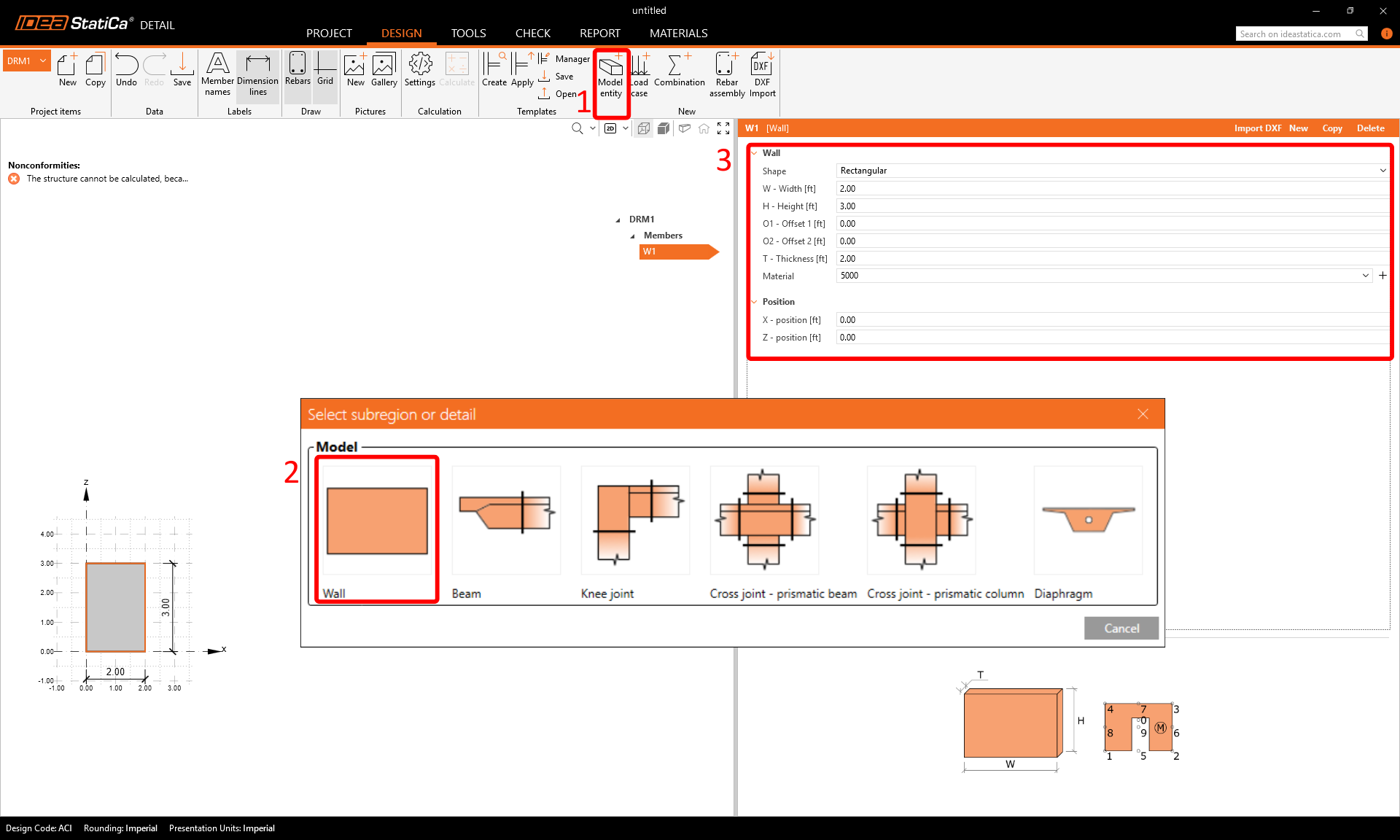Click the DXF Import icon

tap(761, 74)
